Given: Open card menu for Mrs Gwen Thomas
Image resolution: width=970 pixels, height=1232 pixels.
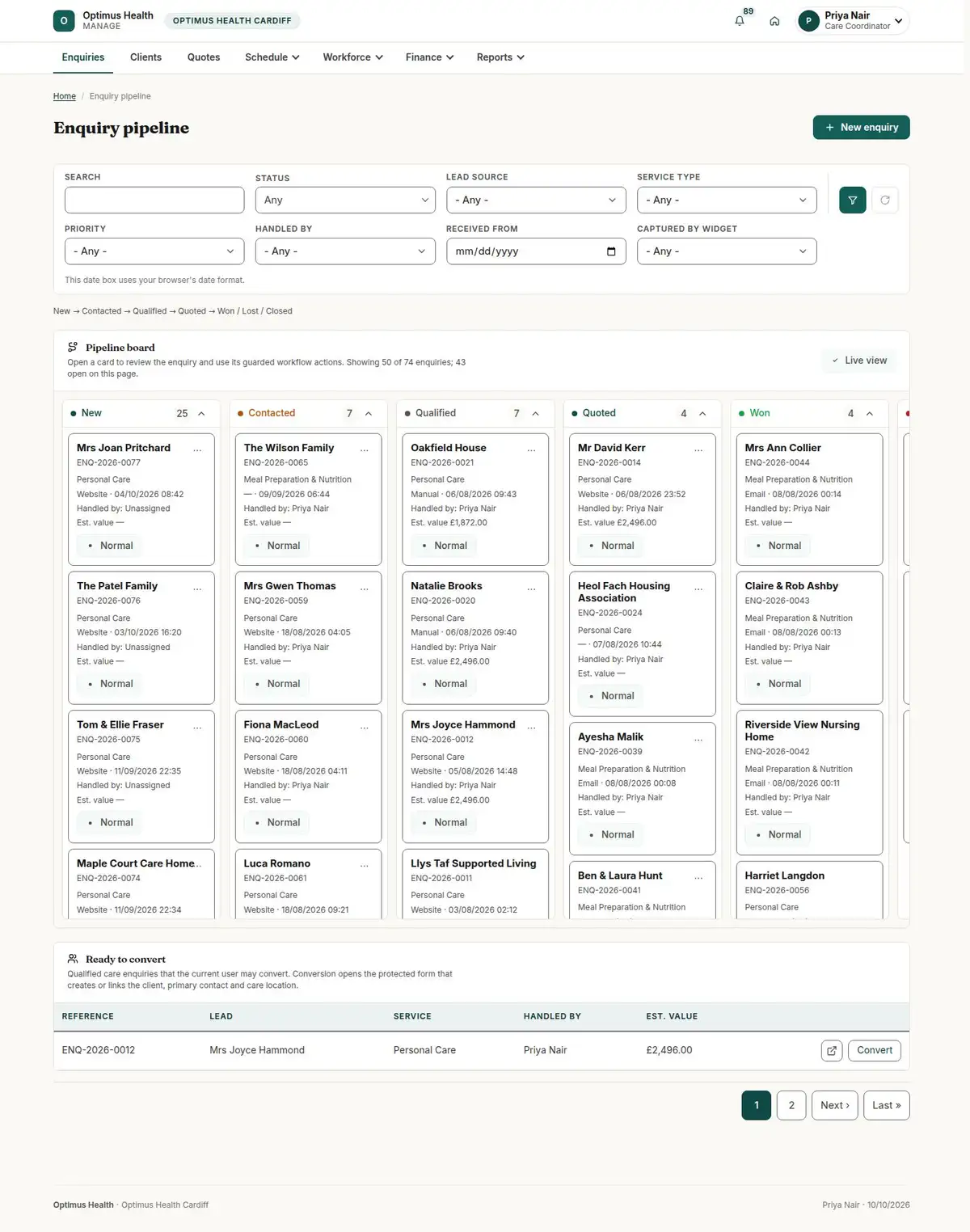Looking at the screenshot, I should (x=365, y=588).
